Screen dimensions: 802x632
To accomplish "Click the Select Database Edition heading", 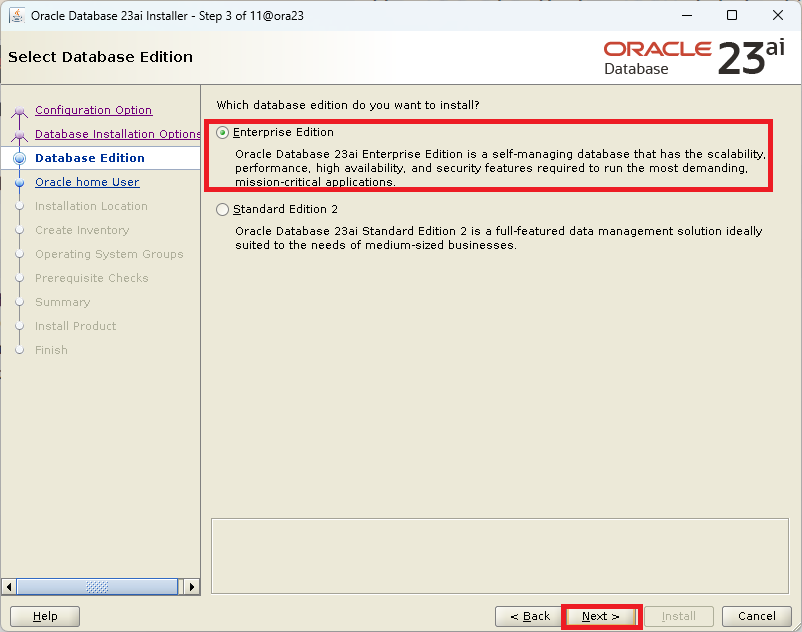I will coord(100,57).
